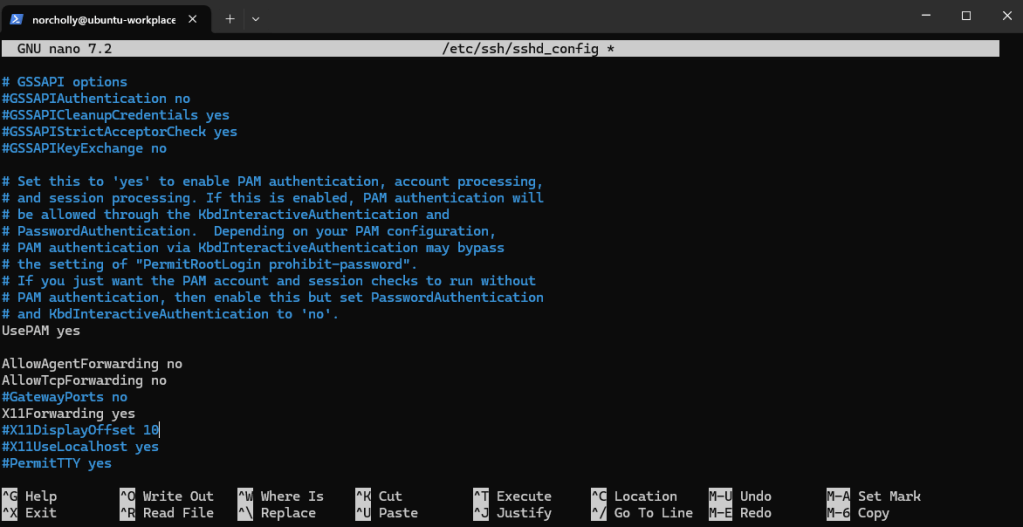Expand the new tab profile dropdown
Viewport: 1023px width, 527px height.
point(255,18)
